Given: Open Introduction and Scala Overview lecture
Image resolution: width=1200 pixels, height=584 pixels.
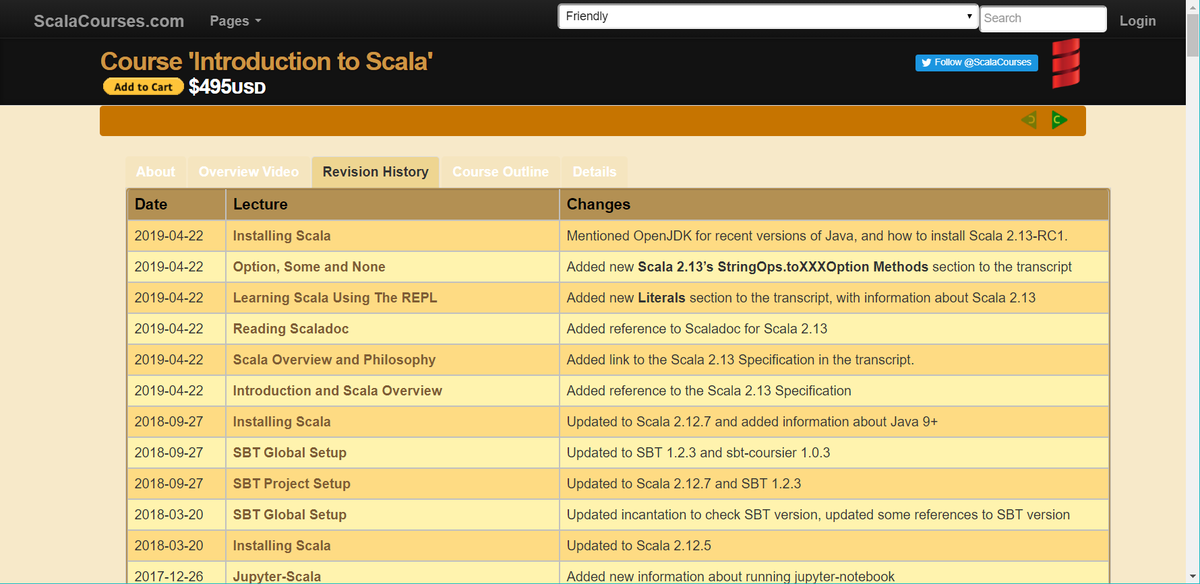Looking at the screenshot, I should 337,391.
